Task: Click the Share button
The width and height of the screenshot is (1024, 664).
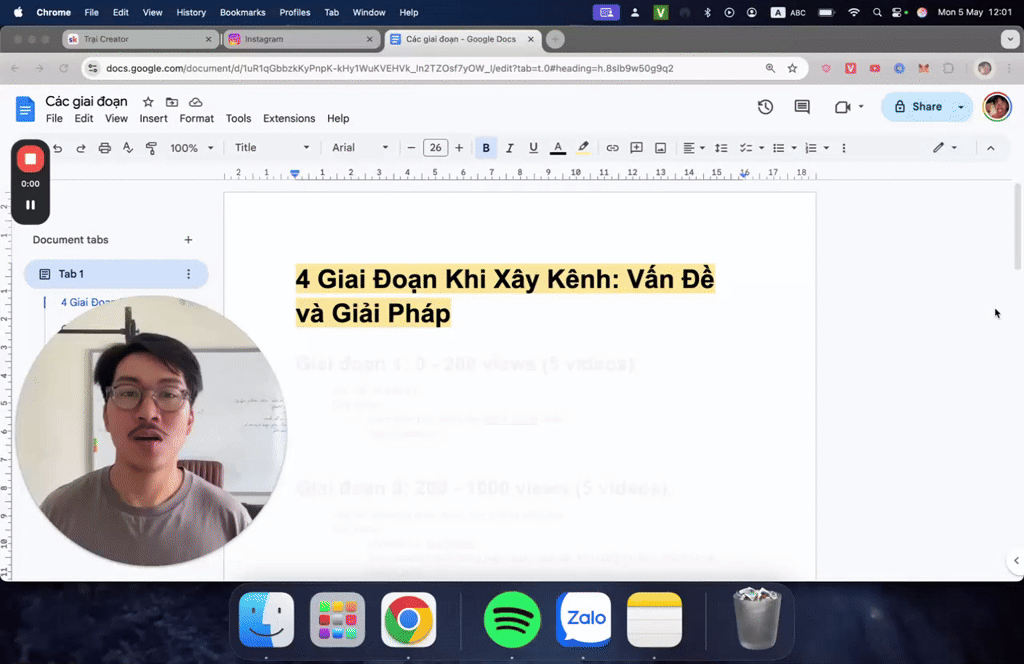Action: click(x=918, y=107)
